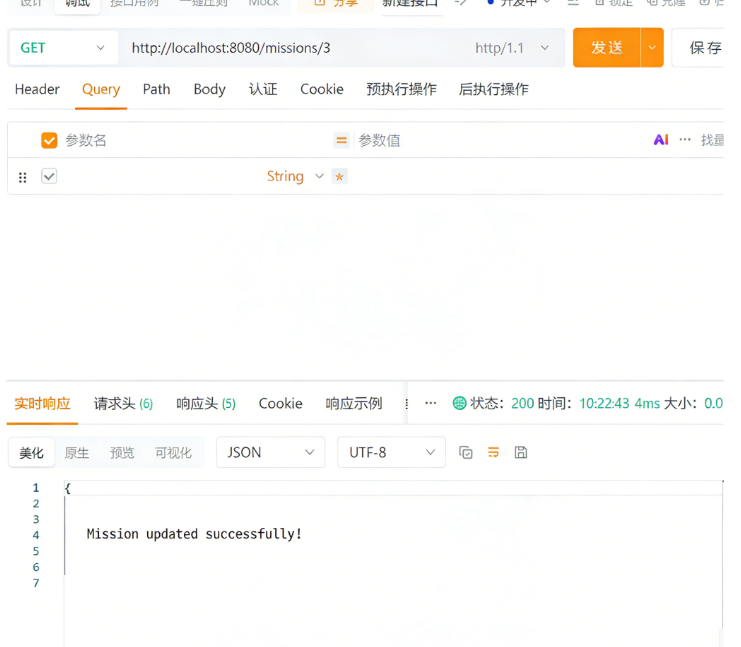Click the save response to file icon
This screenshot has height=647, width=741.
[x=521, y=452]
